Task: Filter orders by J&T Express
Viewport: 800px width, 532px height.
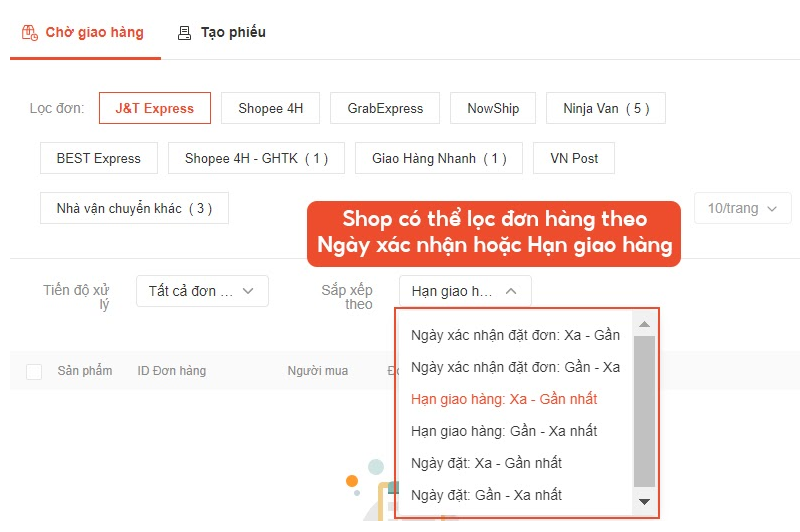Action: 154,108
